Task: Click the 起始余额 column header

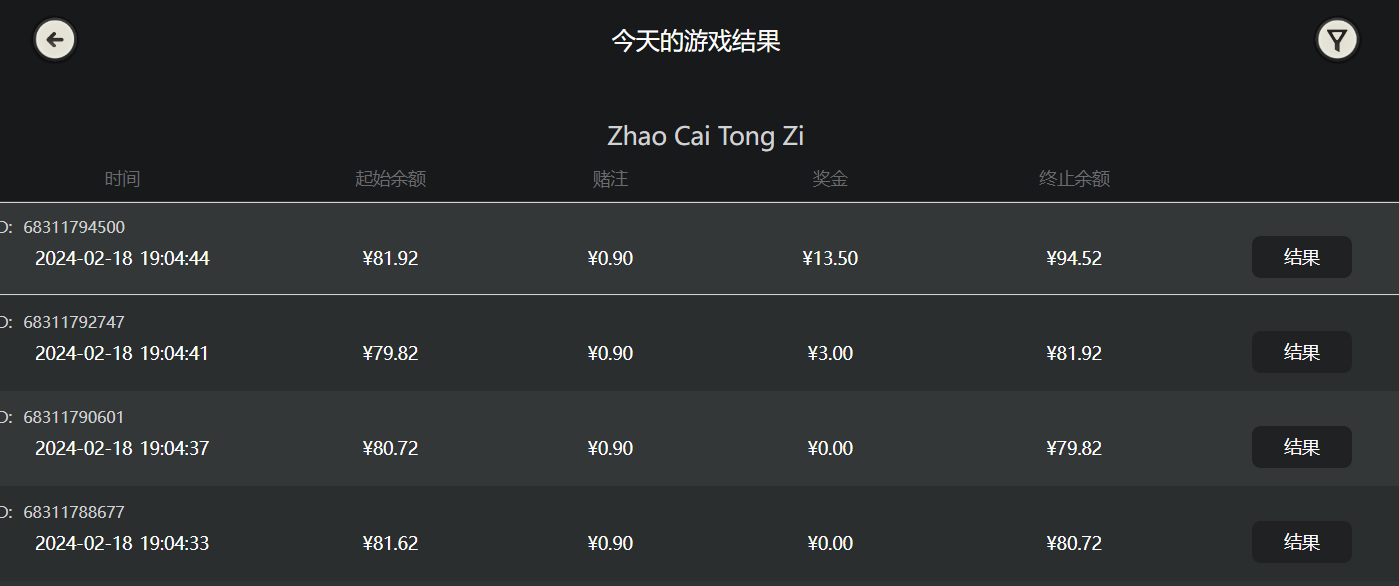Action: 391,179
